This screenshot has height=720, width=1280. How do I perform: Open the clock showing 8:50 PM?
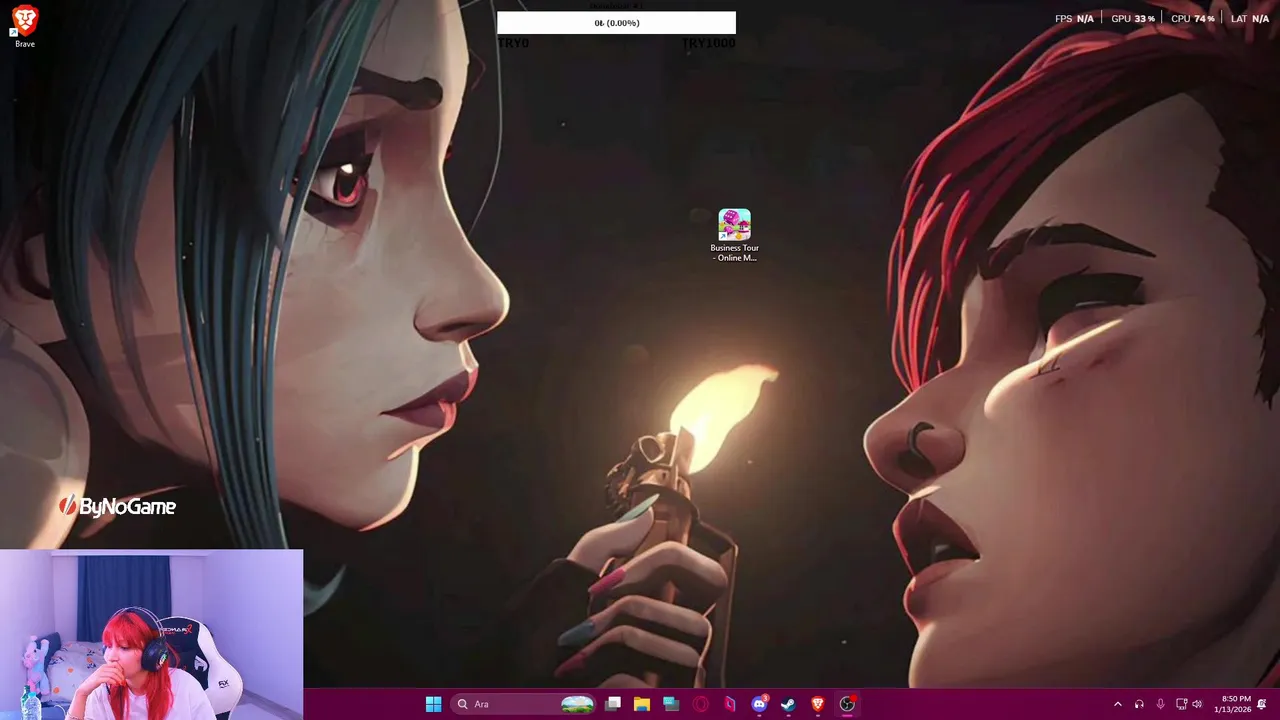tap(1232, 704)
